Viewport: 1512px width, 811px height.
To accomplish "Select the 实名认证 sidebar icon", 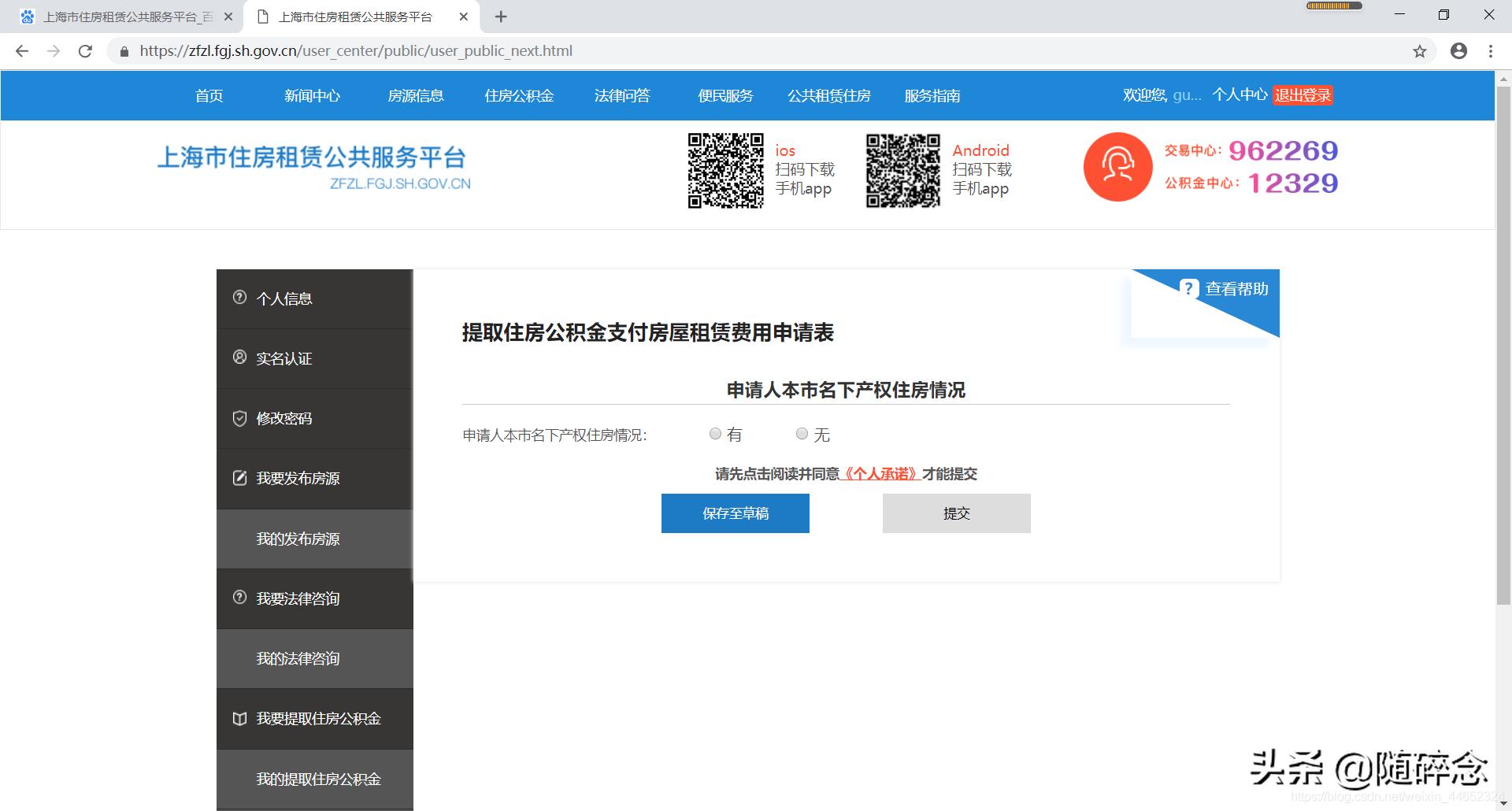I will tap(240, 357).
